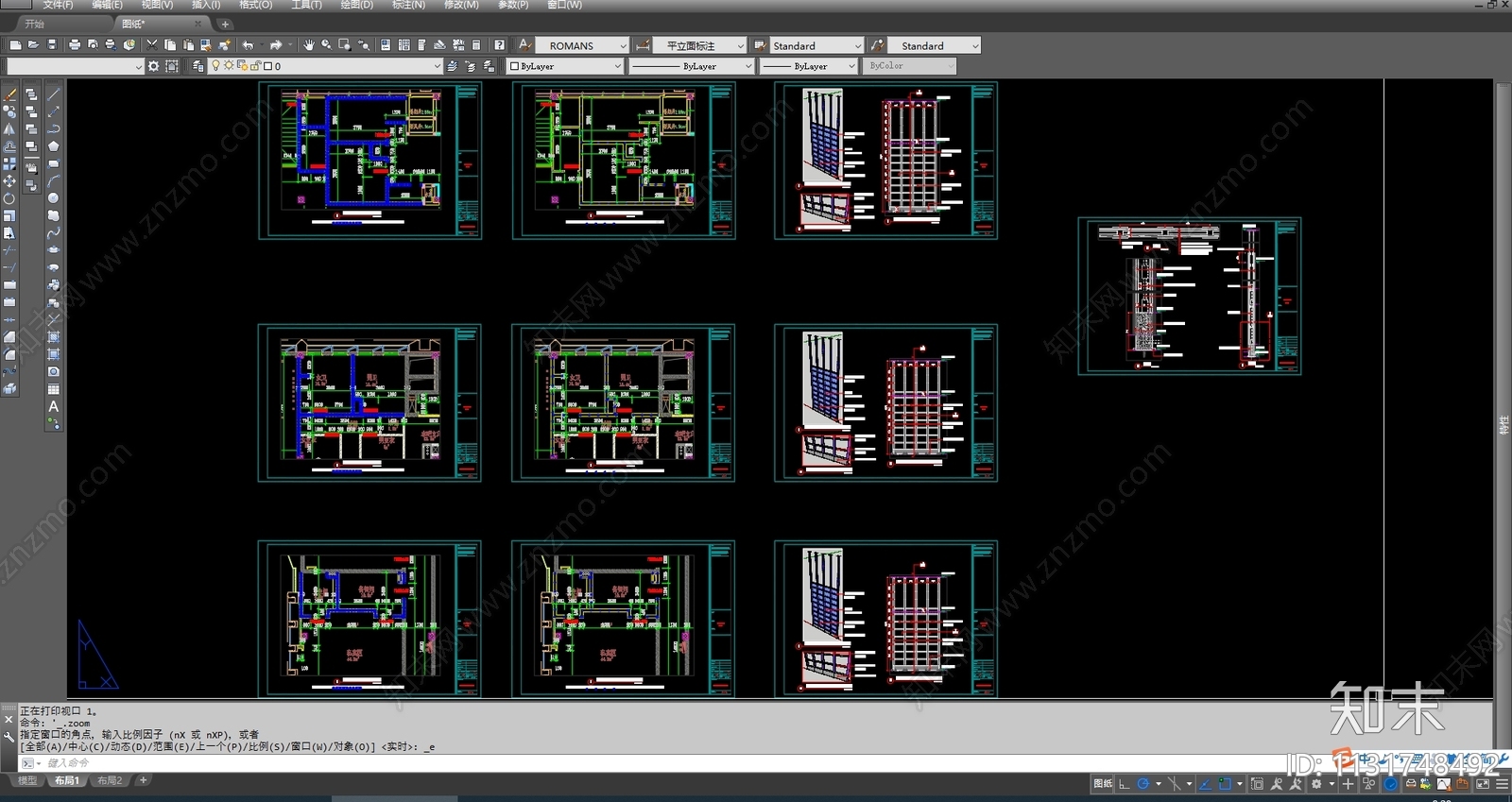Image resolution: width=1512 pixels, height=802 pixels.
Task: Open a file with the Open icon
Action: pos(33,45)
